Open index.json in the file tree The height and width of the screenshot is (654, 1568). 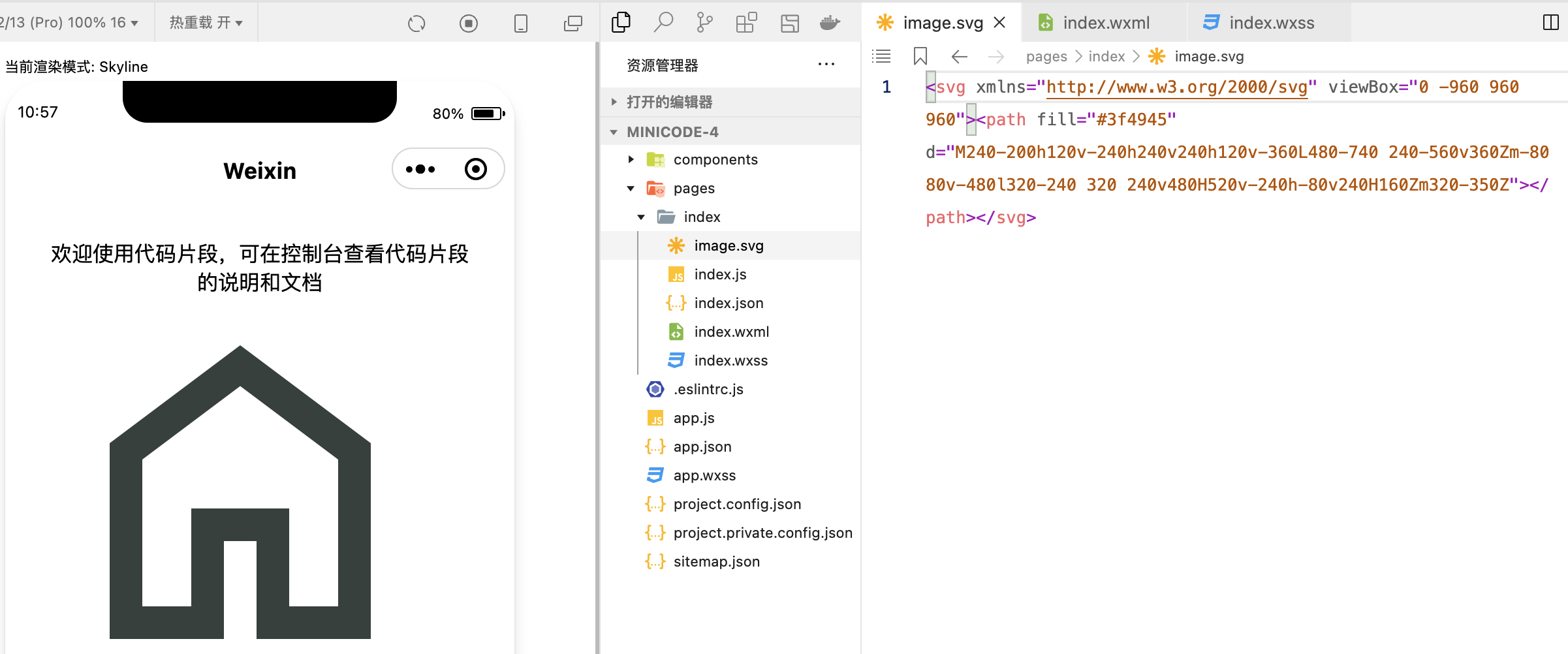coord(730,303)
